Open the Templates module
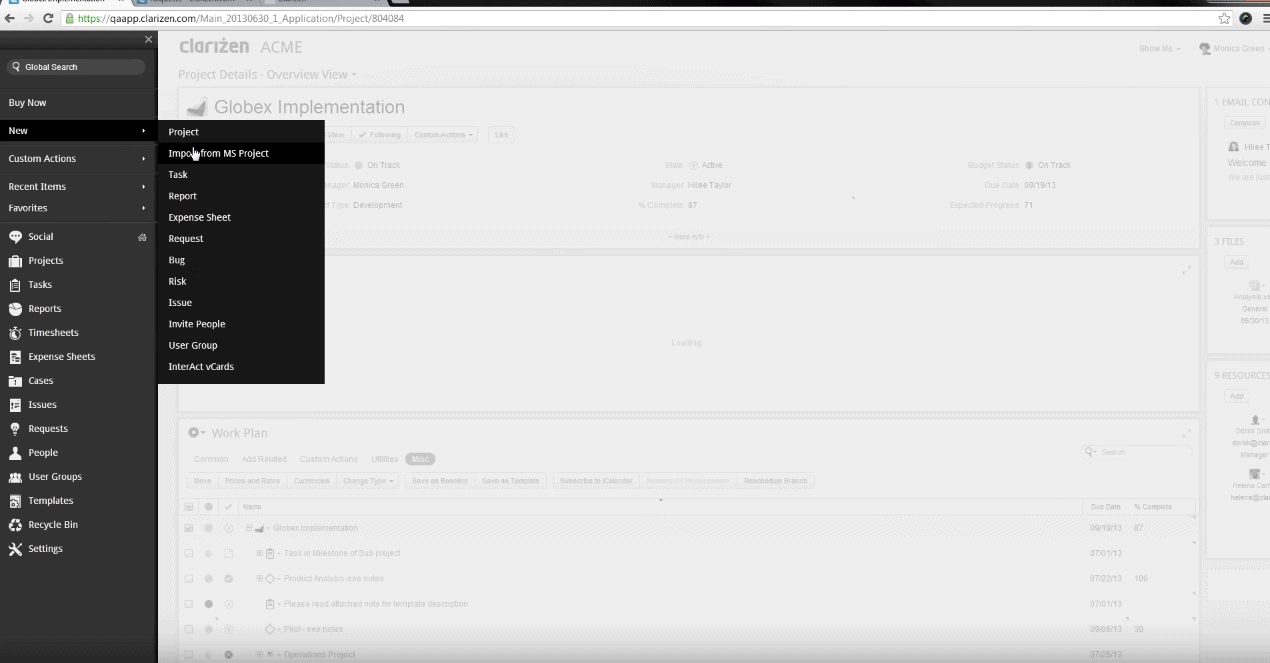This screenshot has height=663, width=1270. point(50,501)
